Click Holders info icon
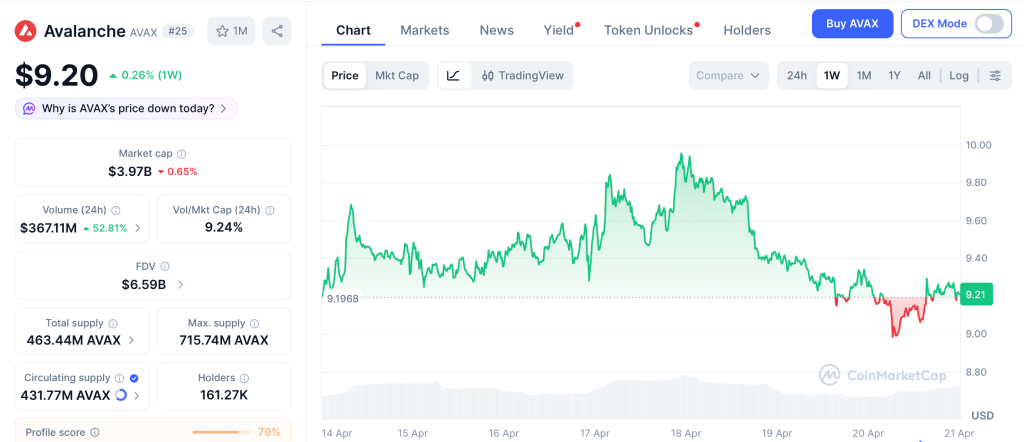 (x=244, y=378)
